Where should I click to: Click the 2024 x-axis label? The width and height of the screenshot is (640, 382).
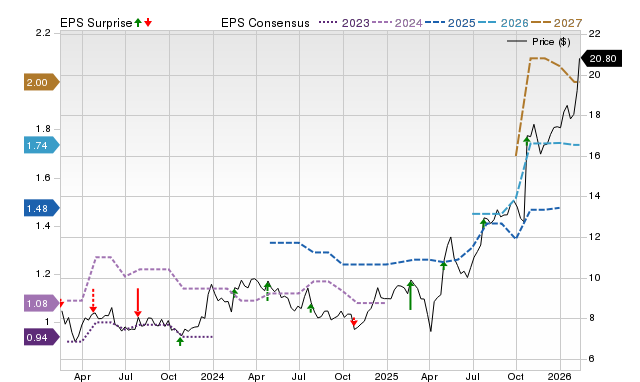coord(213,376)
